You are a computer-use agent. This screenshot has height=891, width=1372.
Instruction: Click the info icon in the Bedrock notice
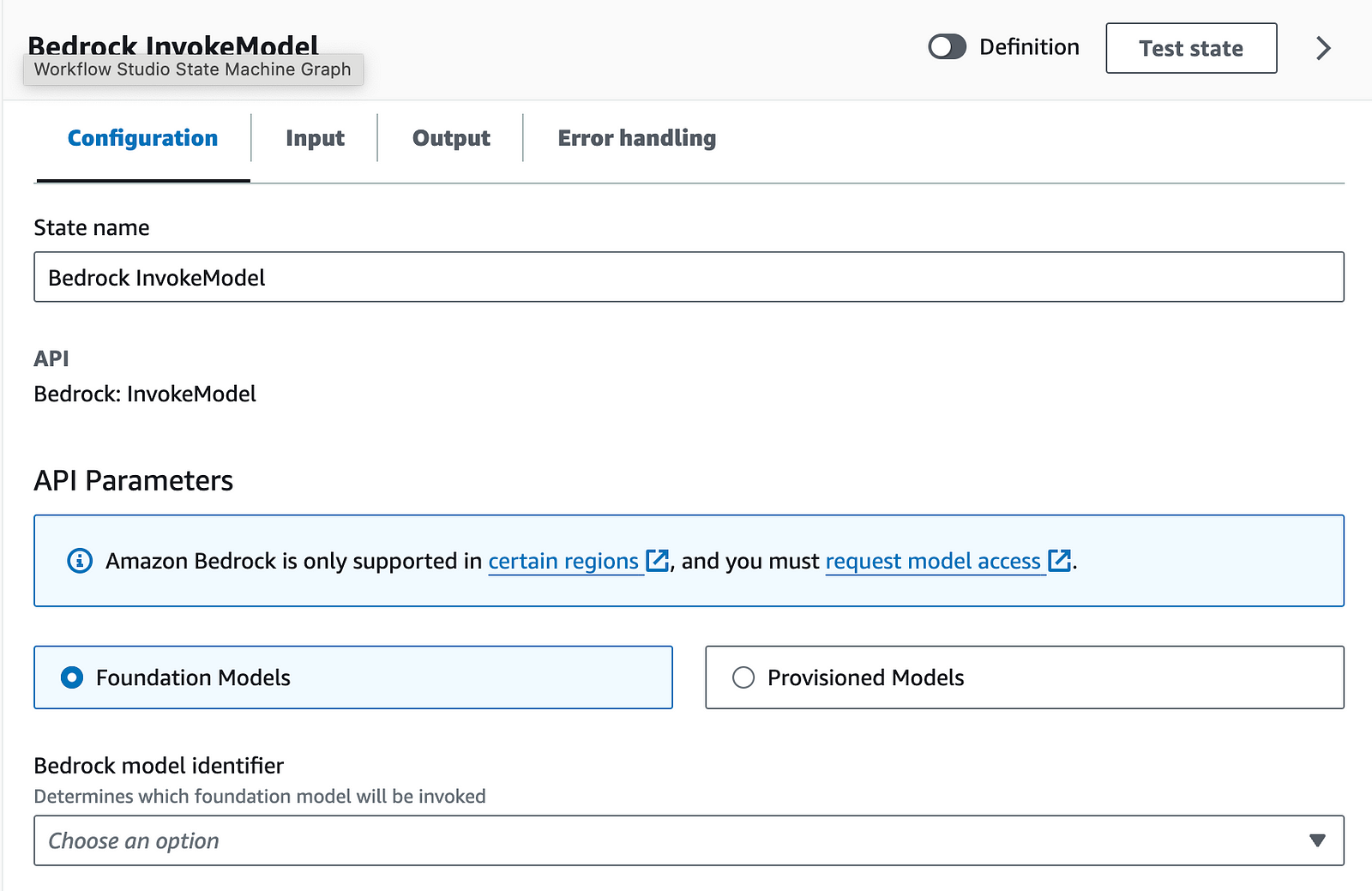80,561
